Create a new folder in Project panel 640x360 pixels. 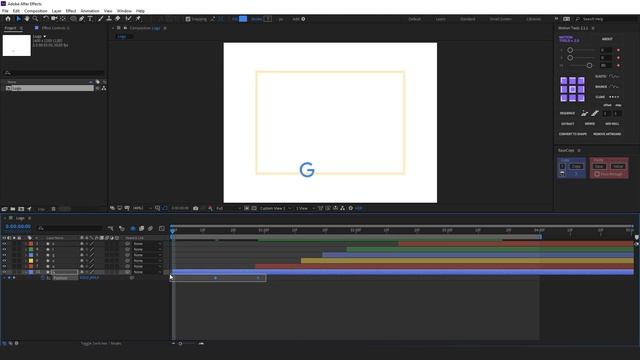13,209
